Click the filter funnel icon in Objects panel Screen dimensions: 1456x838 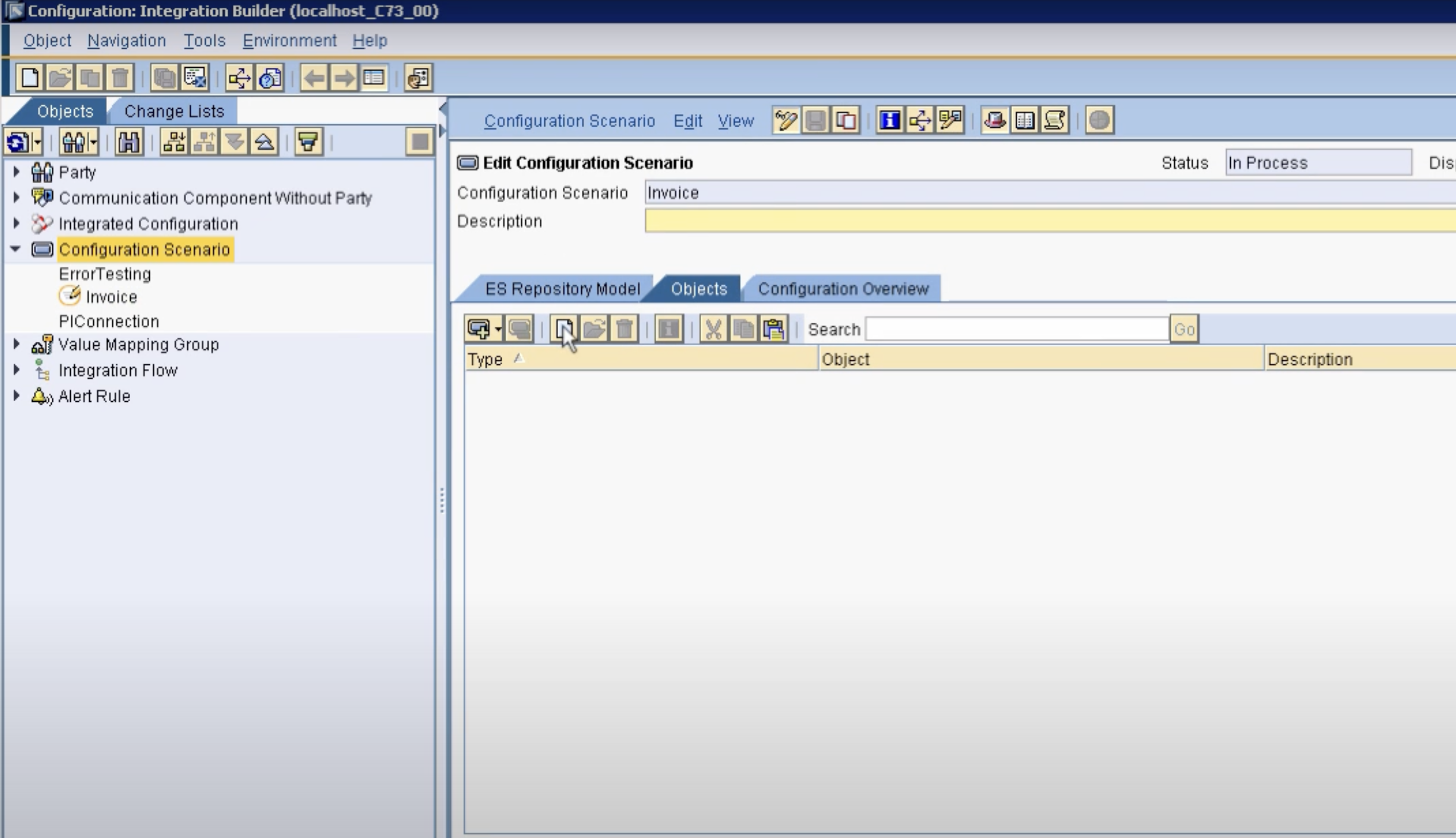click(308, 142)
